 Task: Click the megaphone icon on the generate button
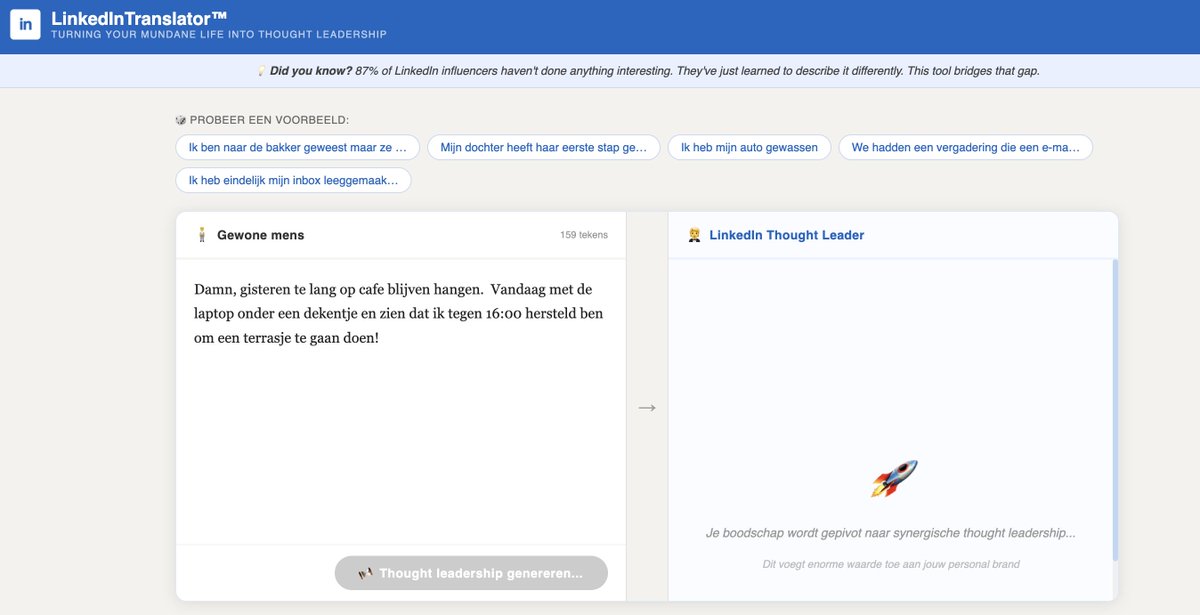(366, 573)
